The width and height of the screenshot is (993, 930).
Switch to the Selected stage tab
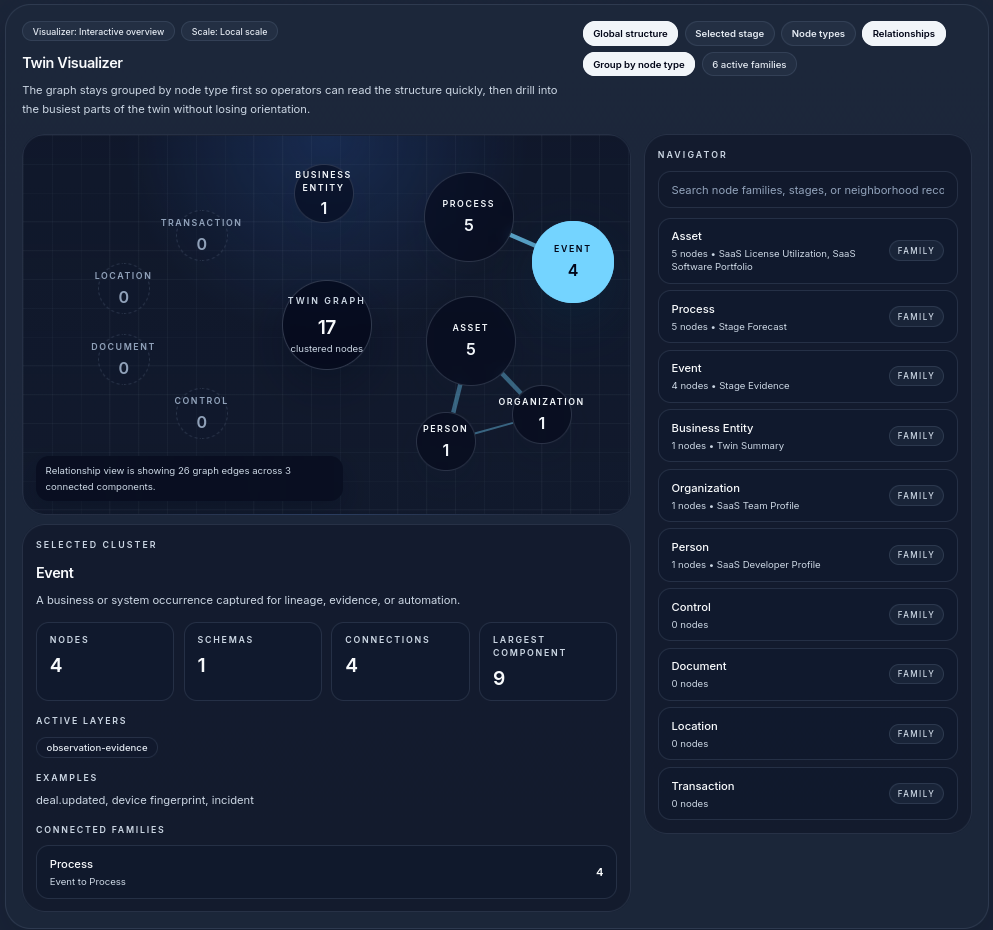pos(729,33)
